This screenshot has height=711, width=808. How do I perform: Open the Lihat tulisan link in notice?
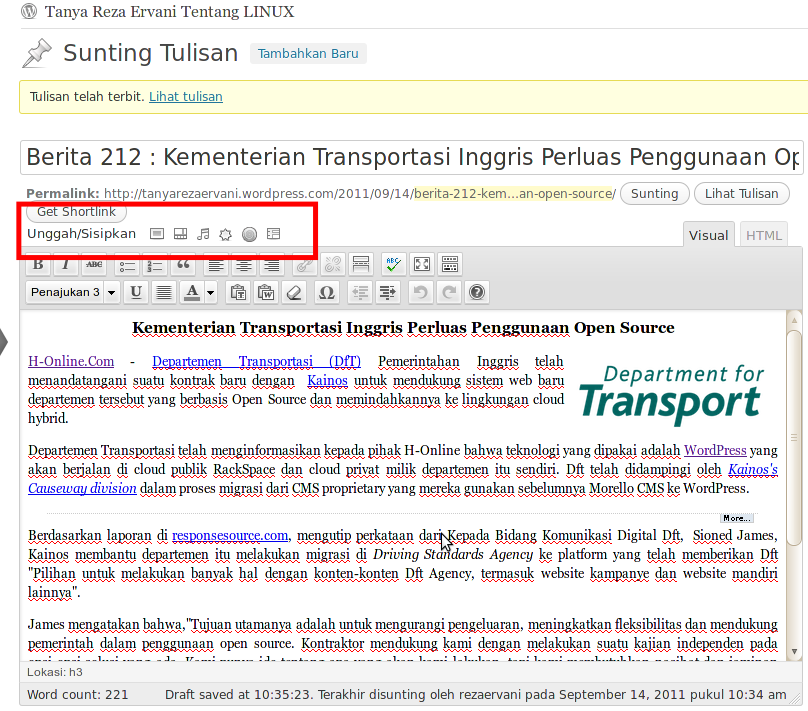click(x=186, y=96)
